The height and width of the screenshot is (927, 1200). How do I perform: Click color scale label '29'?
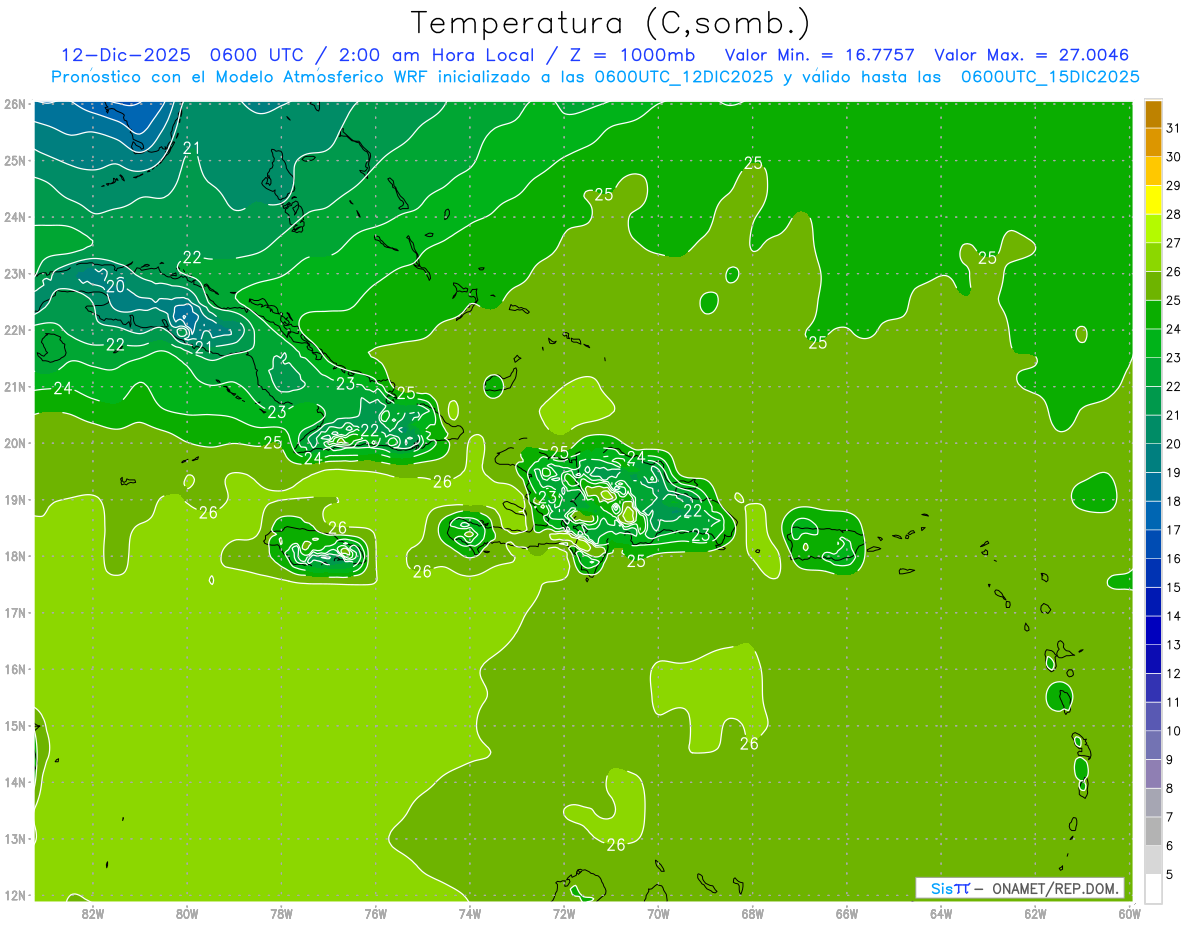click(1174, 186)
